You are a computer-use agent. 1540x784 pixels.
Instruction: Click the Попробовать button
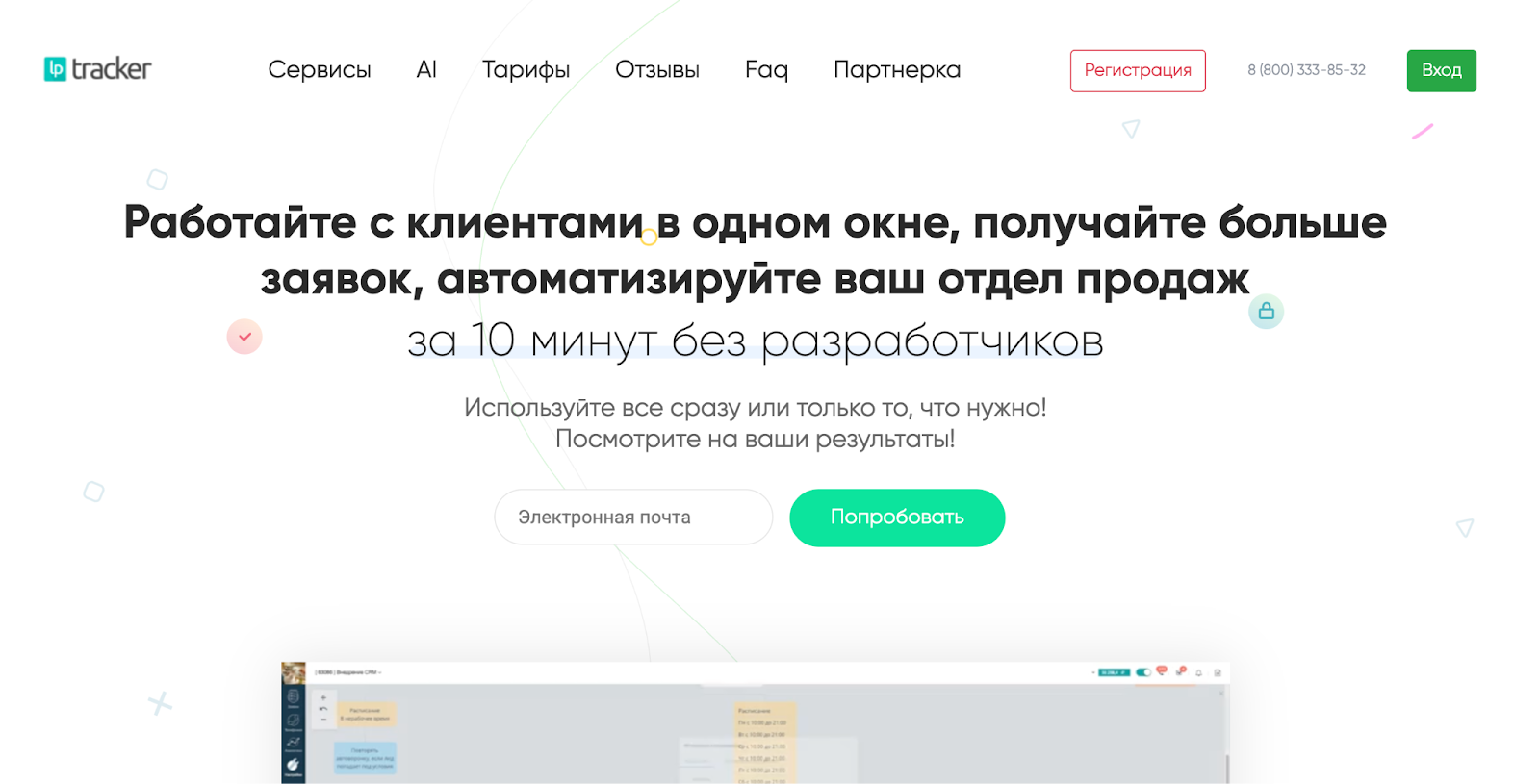pos(897,518)
